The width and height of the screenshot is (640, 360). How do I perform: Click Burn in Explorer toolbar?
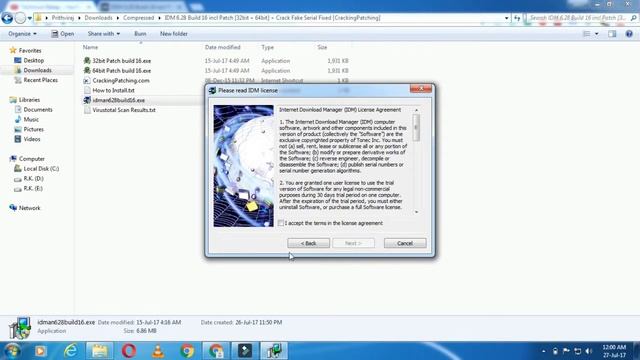tap(140, 34)
